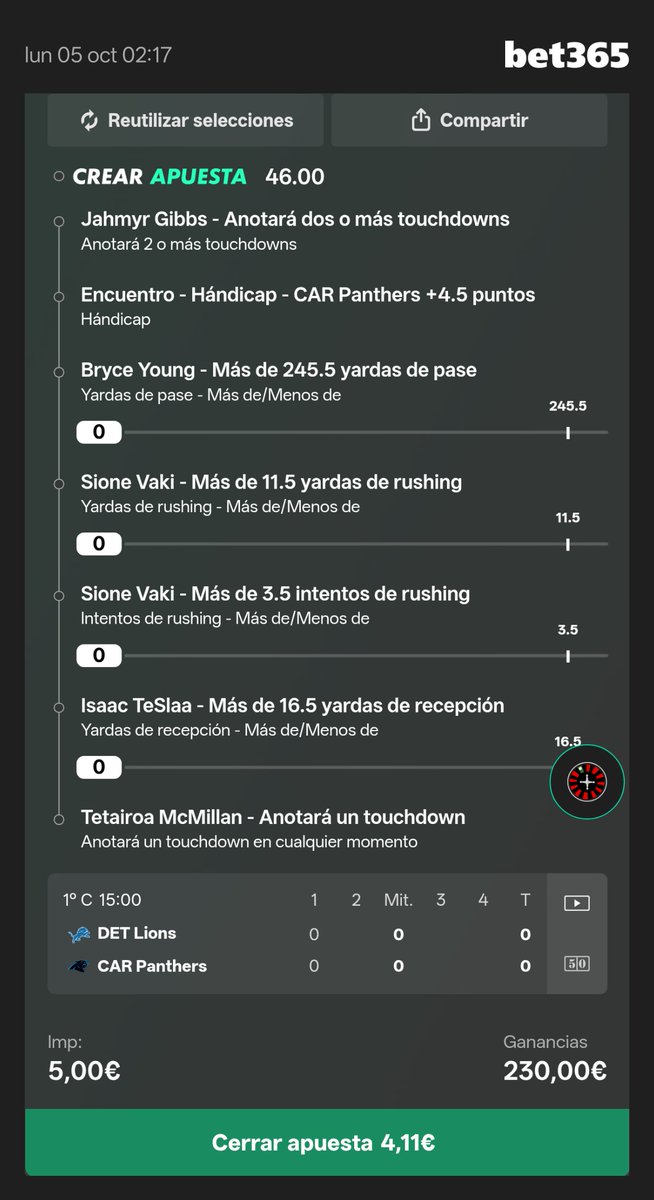
Task: Tap the share icon next to Compartir
Action: (x=420, y=120)
